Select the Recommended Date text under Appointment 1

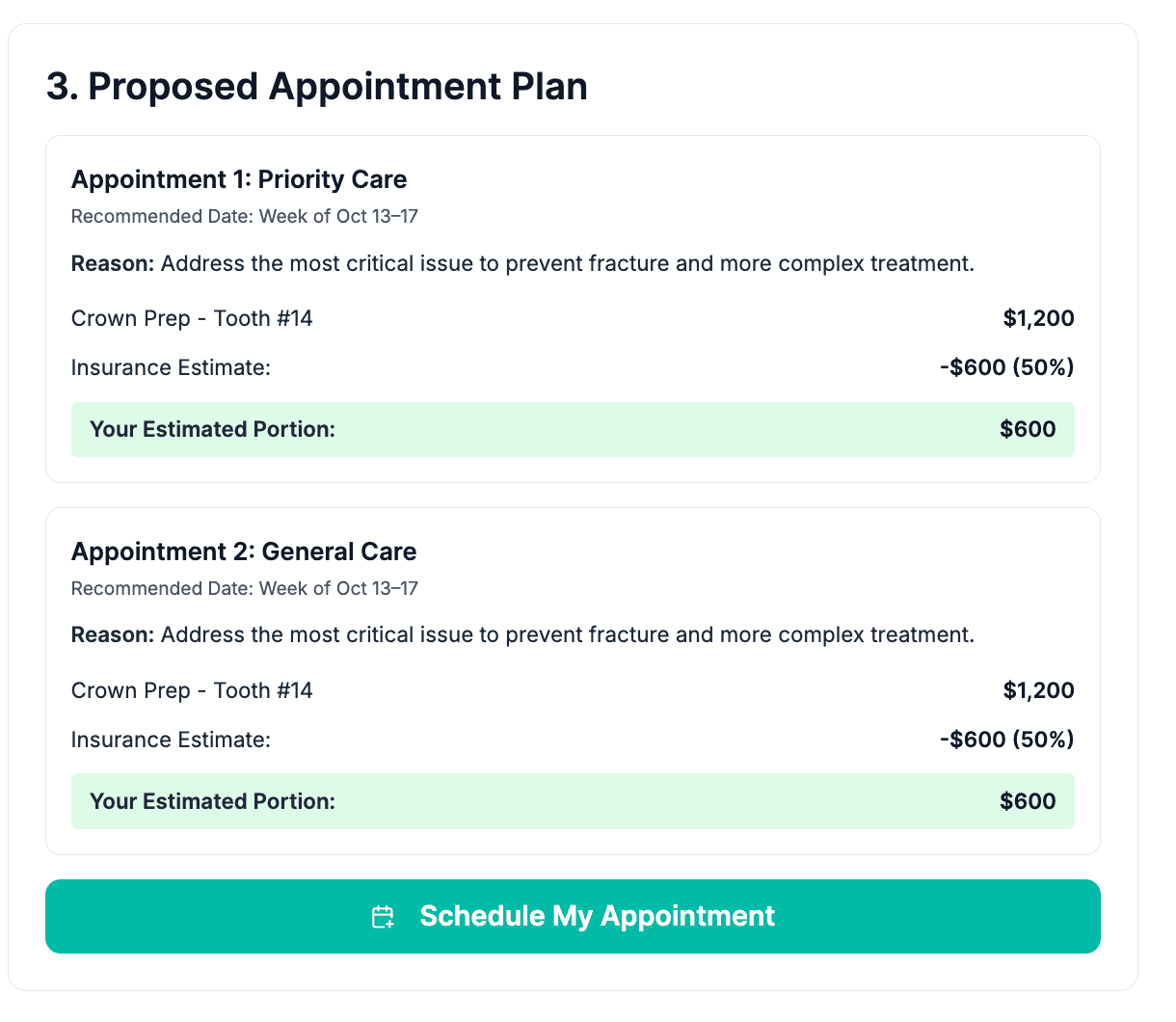point(244,216)
